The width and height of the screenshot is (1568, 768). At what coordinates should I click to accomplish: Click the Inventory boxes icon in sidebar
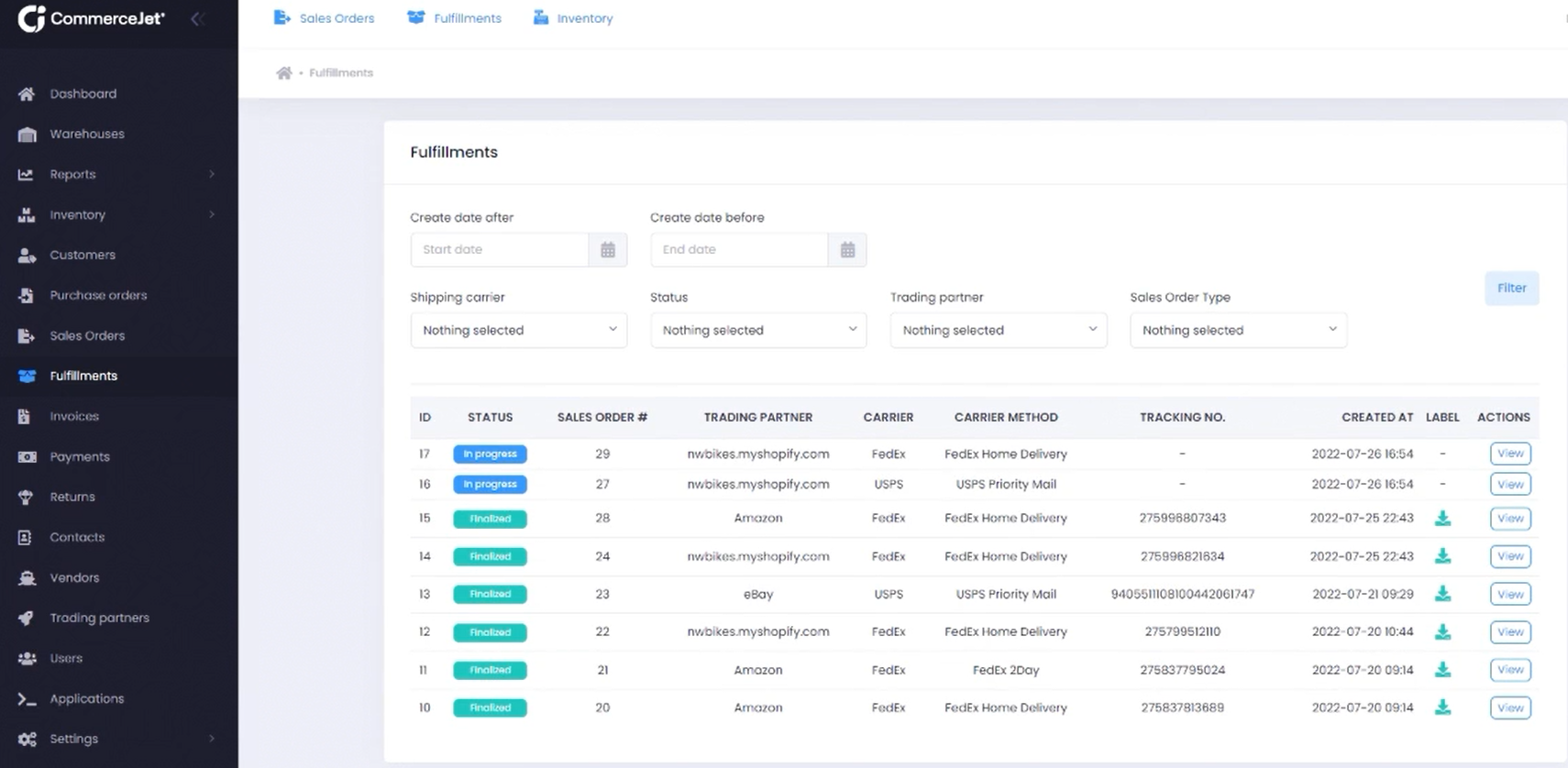coord(27,214)
